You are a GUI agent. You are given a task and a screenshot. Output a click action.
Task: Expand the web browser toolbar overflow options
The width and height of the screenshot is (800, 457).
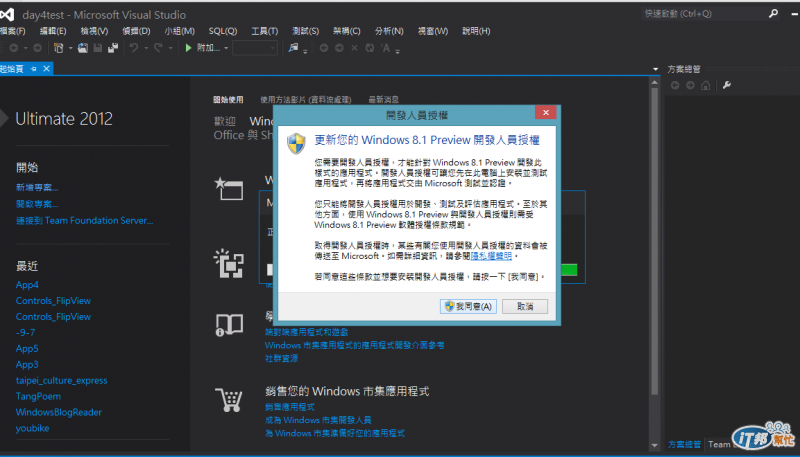(397, 52)
